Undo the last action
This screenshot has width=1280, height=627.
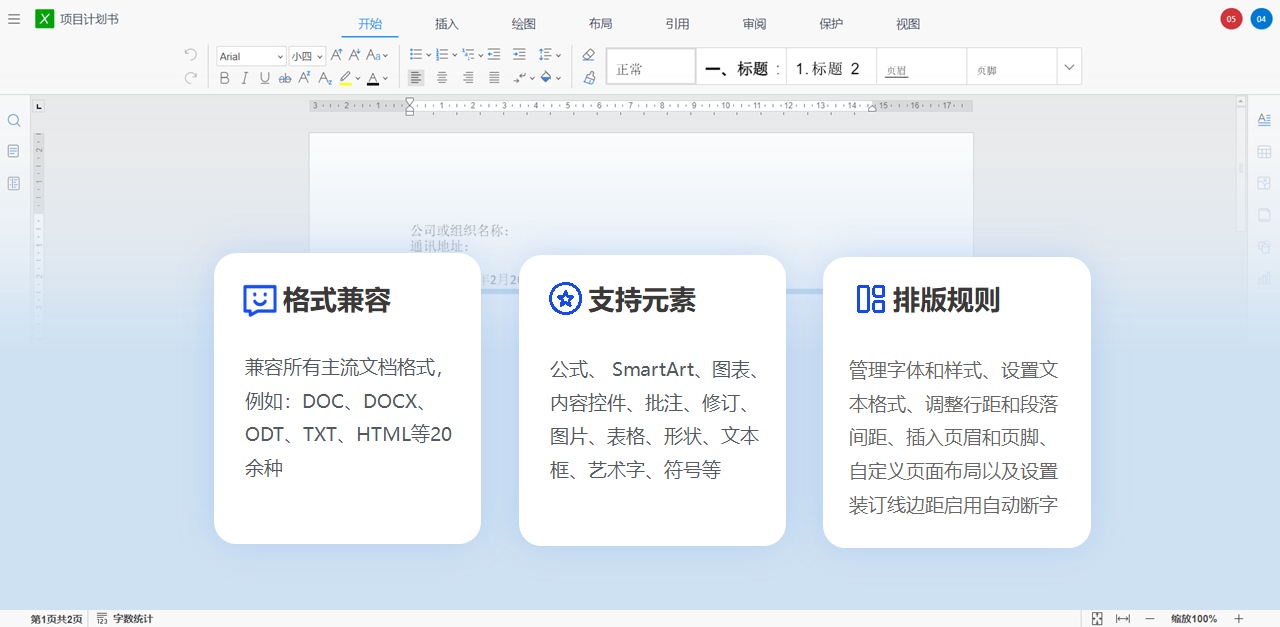pyautogui.click(x=190, y=54)
